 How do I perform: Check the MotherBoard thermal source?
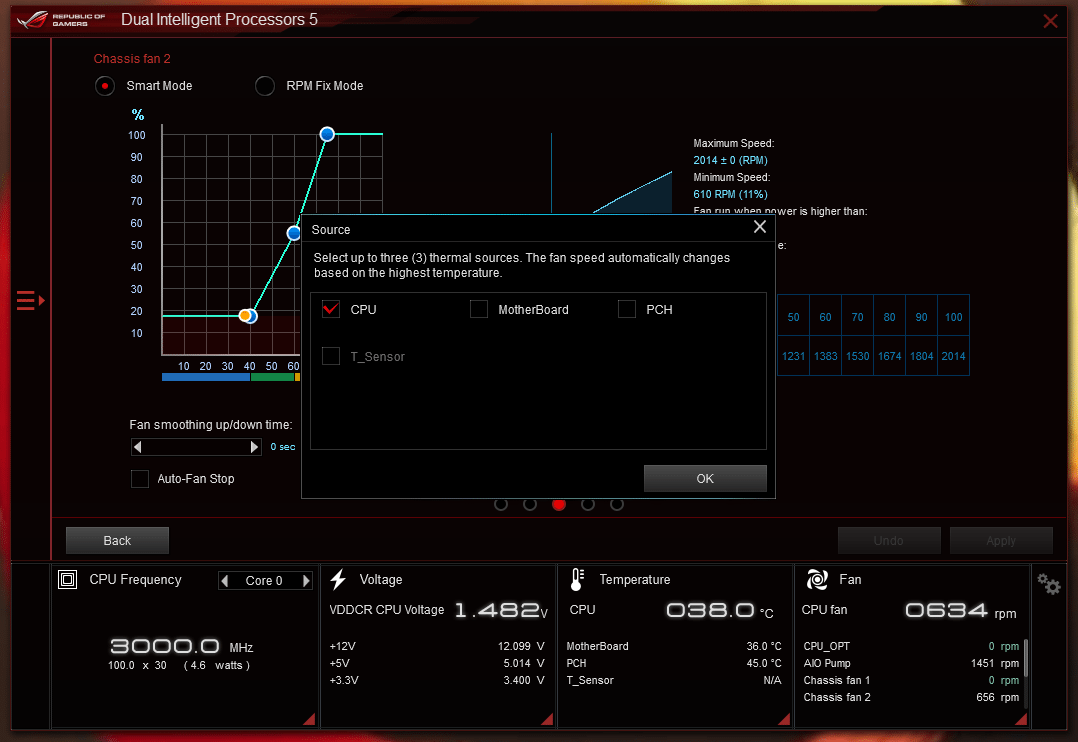(478, 309)
